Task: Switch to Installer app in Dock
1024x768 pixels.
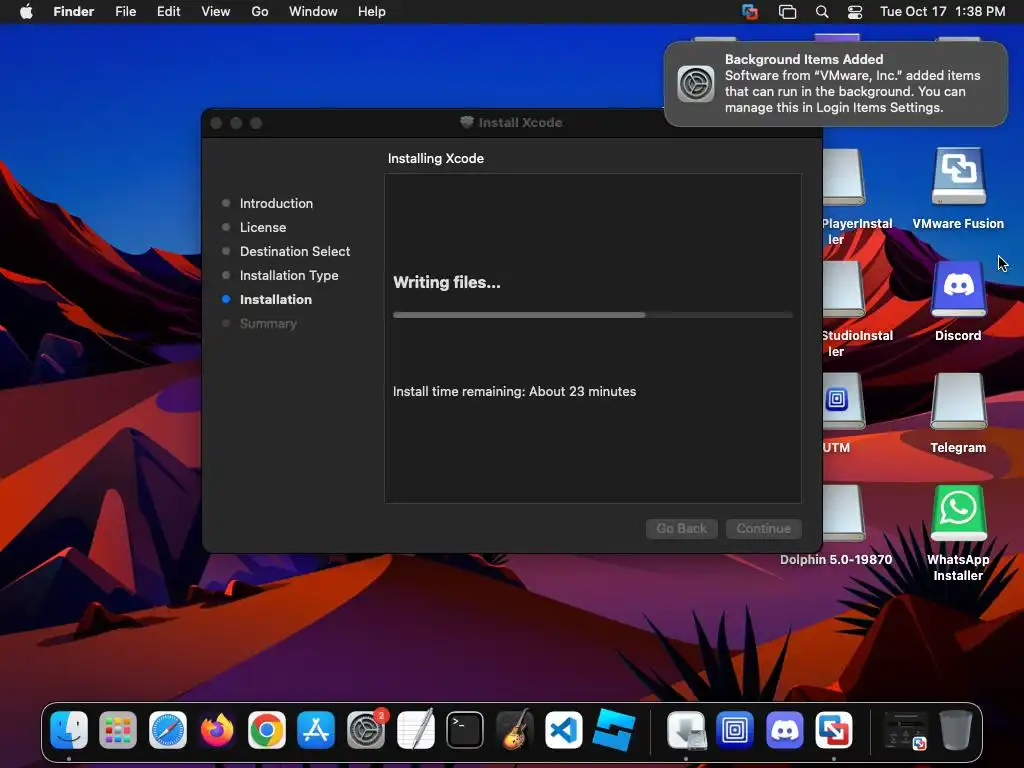Action: tap(686, 729)
